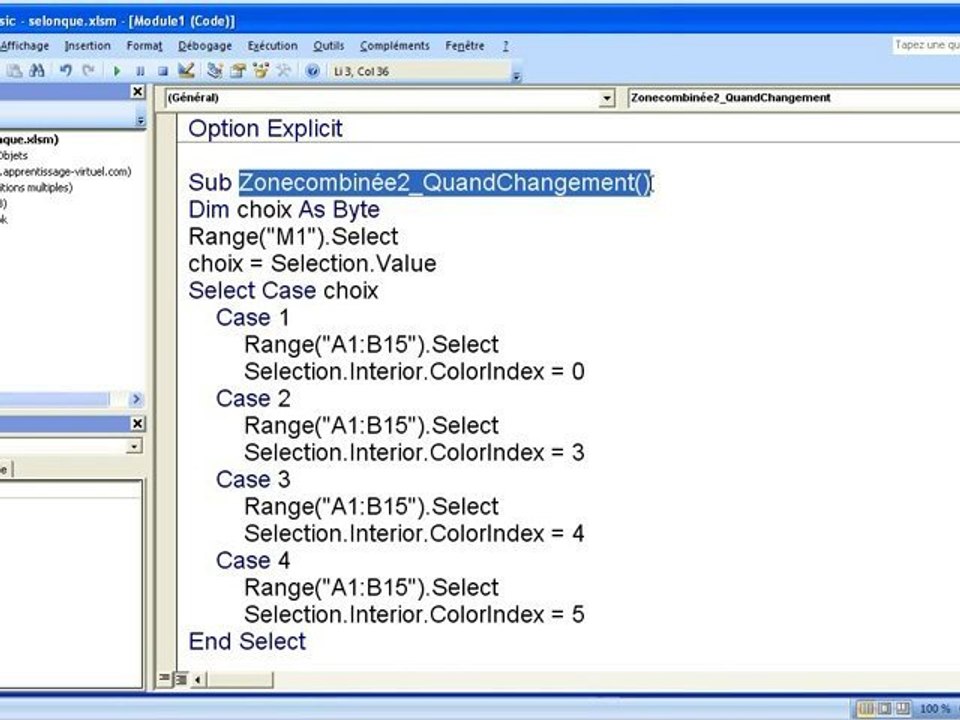
Task: Click the ColorIndex = 0 line
Action: (414, 372)
